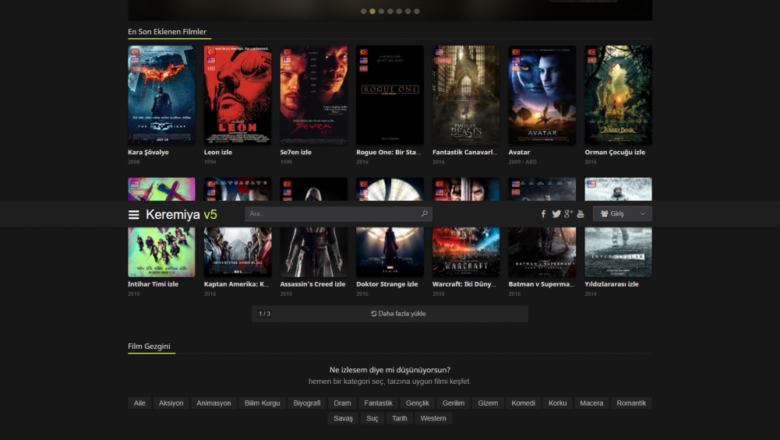Load more films with Daha fazla yükle
This screenshot has height=440, width=780.
click(398, 313)
